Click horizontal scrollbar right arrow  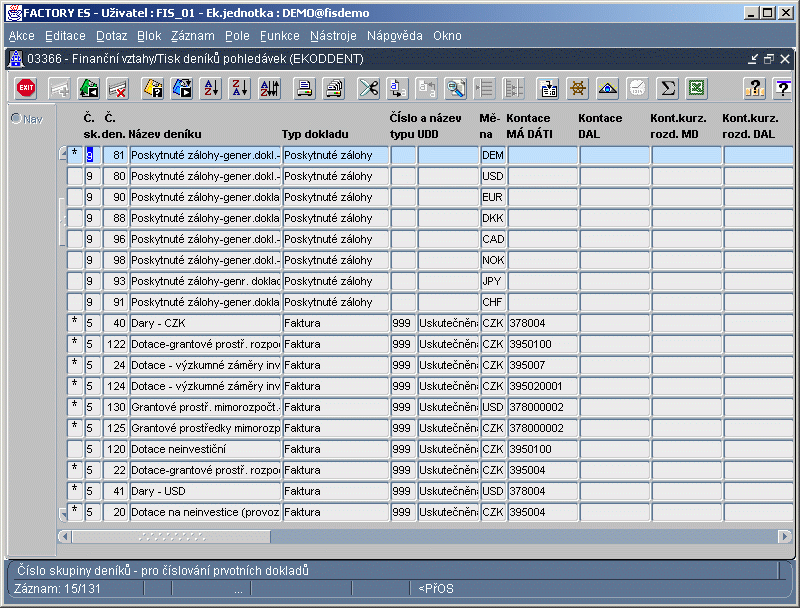pos(786,537)
